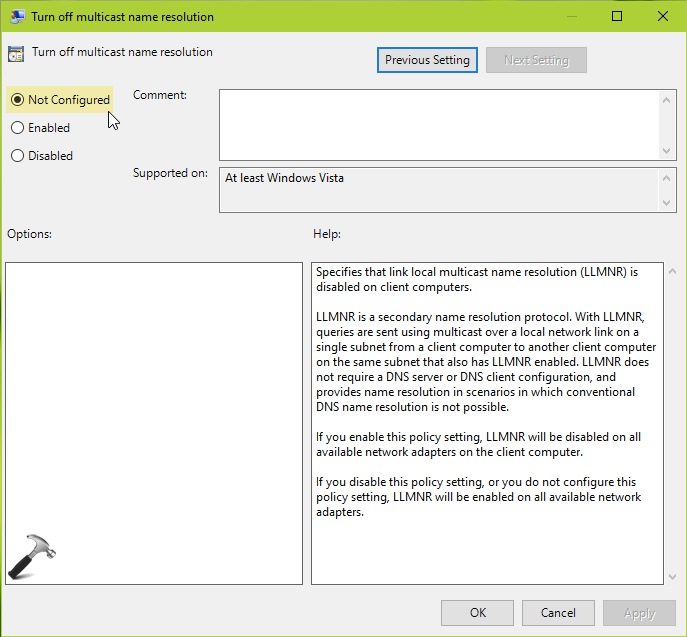Click the "Options:" label

tap(29, 234)
